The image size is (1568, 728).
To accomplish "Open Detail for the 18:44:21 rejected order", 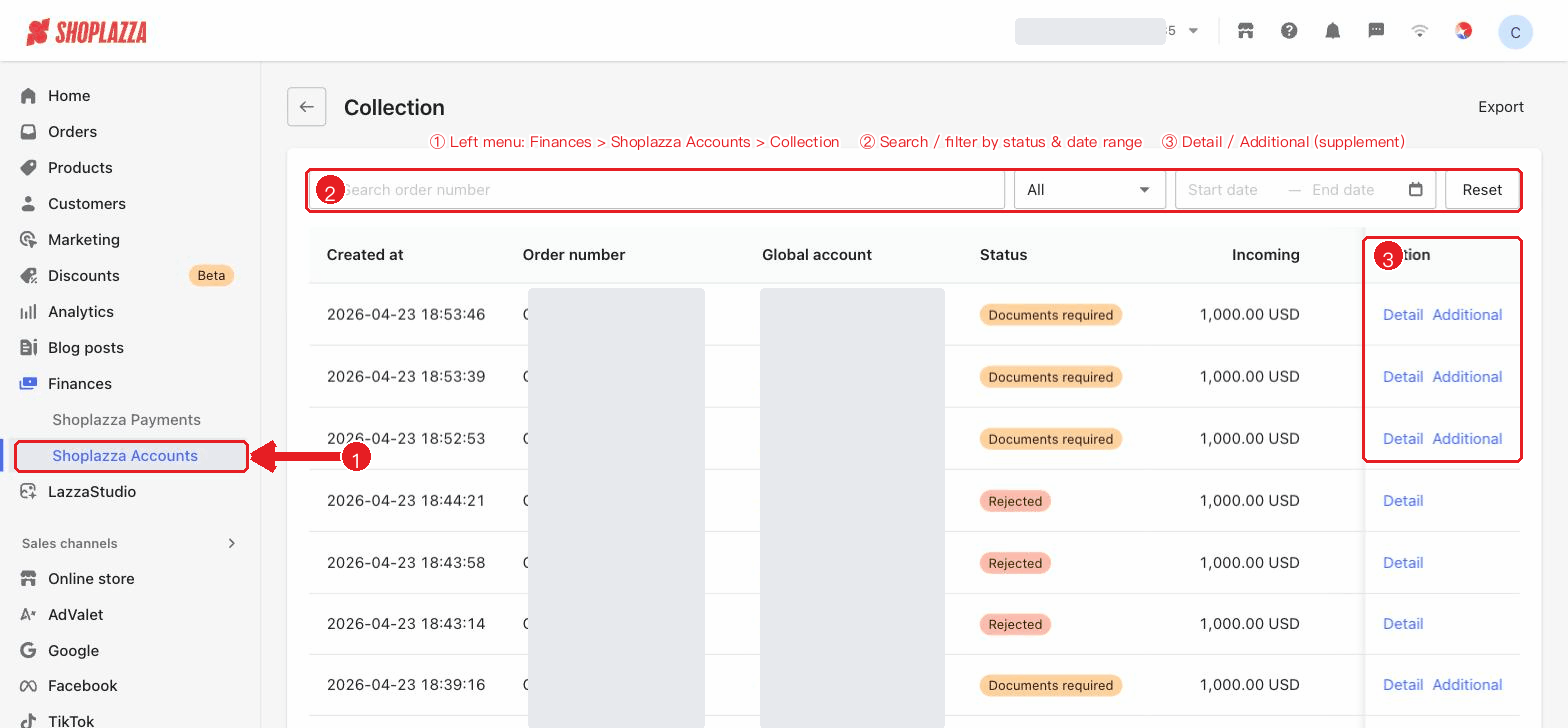I will coord(1403,501).
